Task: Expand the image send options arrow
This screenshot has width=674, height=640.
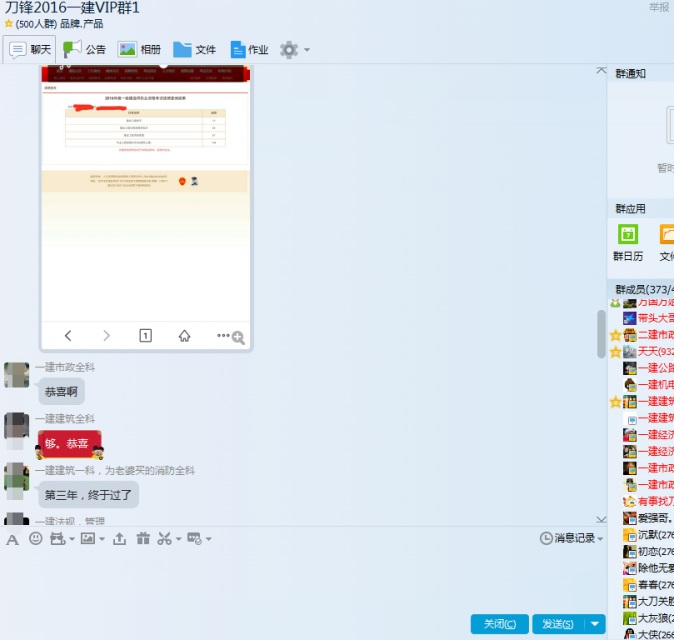Action: click(x=102, y=539)
